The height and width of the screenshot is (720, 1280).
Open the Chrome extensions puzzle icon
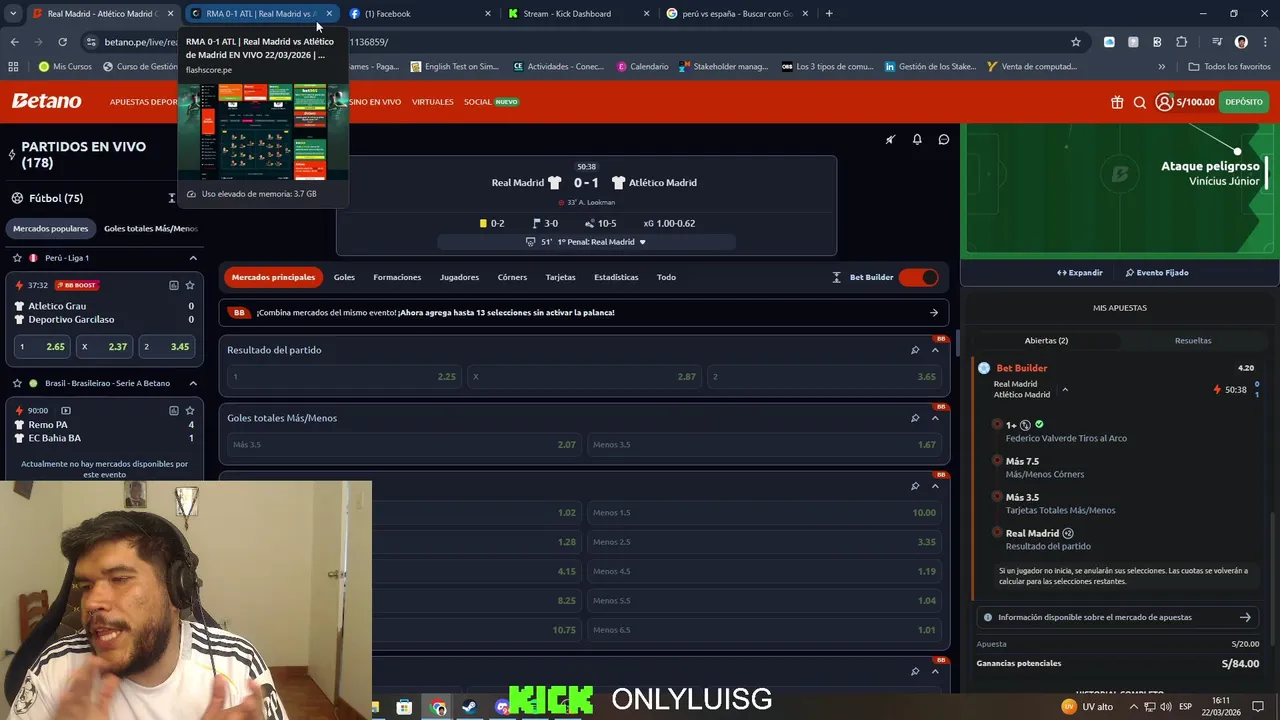coord(1182,42)
